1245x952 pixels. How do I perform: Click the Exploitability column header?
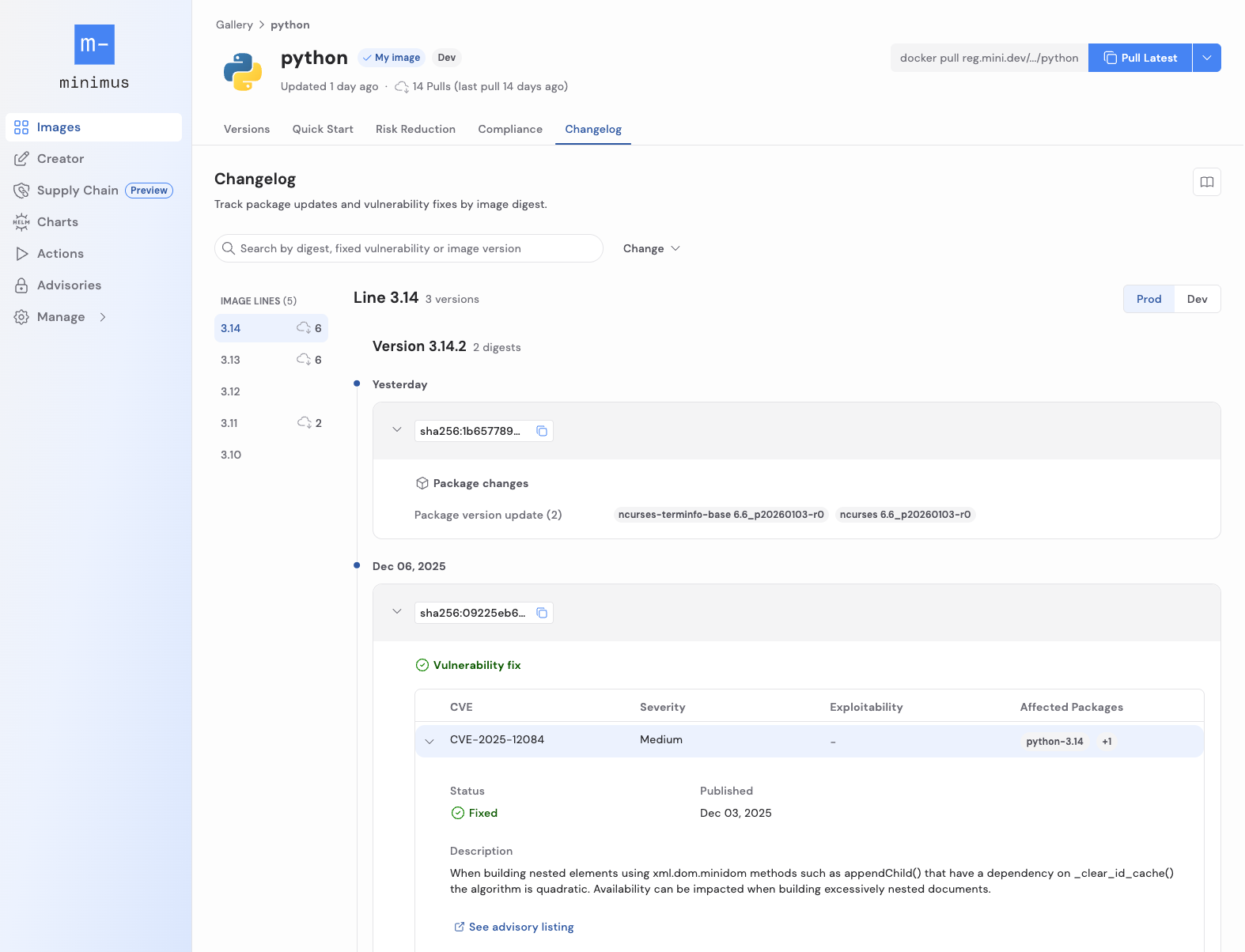(x=866, y=707)
